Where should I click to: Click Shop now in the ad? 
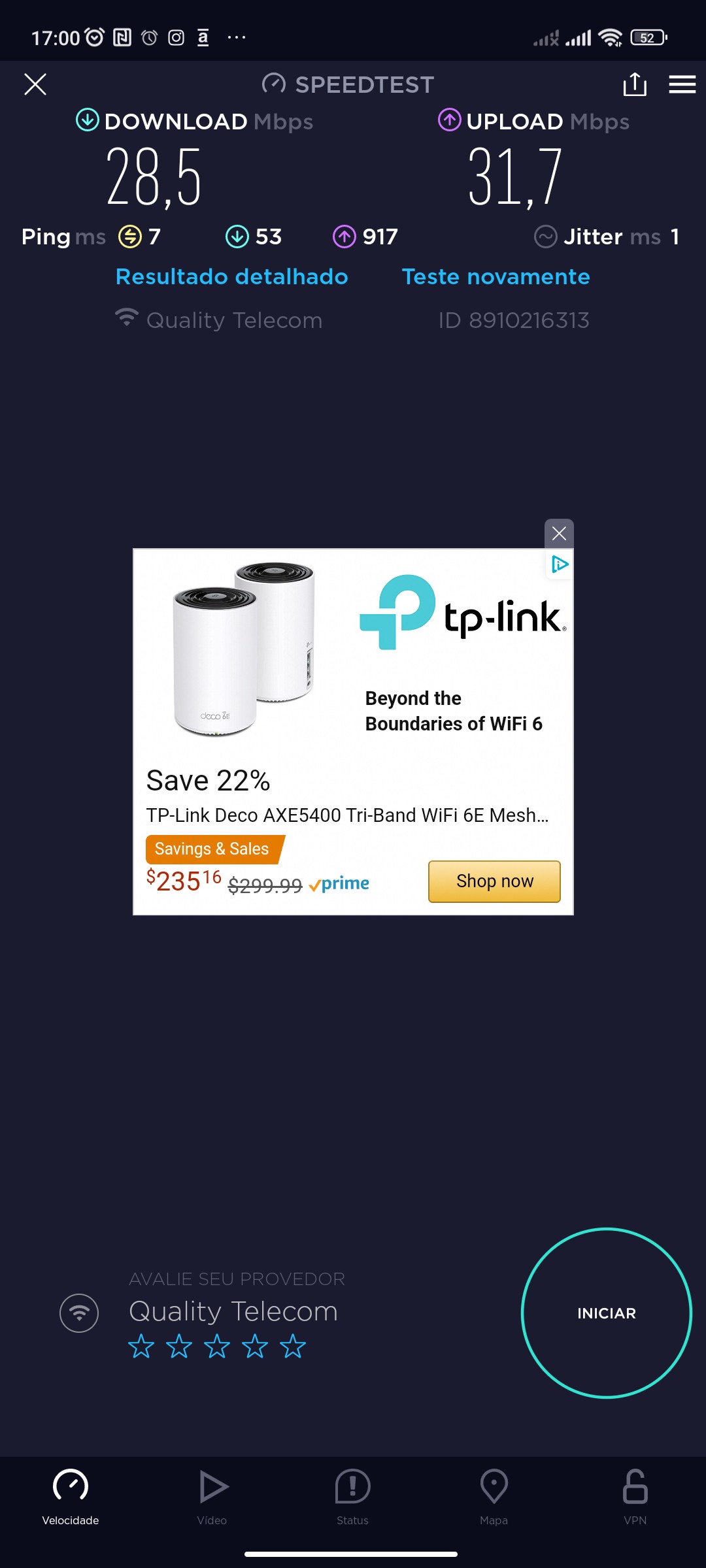[494, 881]
